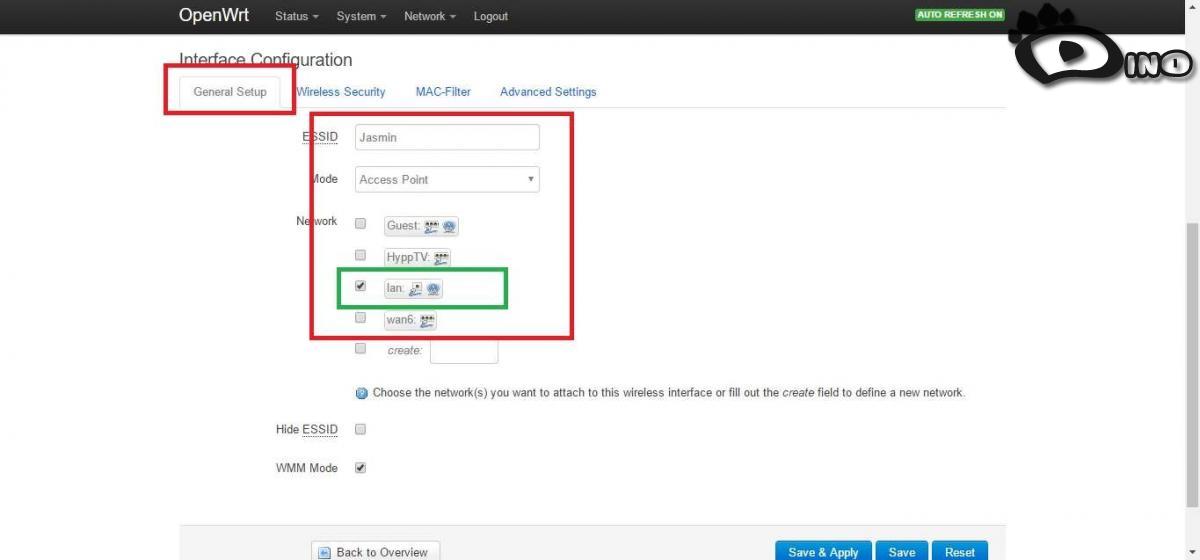1200x560 pixels.
Task: Click the info icon beside network help text
Action: [x=362, y=393]
